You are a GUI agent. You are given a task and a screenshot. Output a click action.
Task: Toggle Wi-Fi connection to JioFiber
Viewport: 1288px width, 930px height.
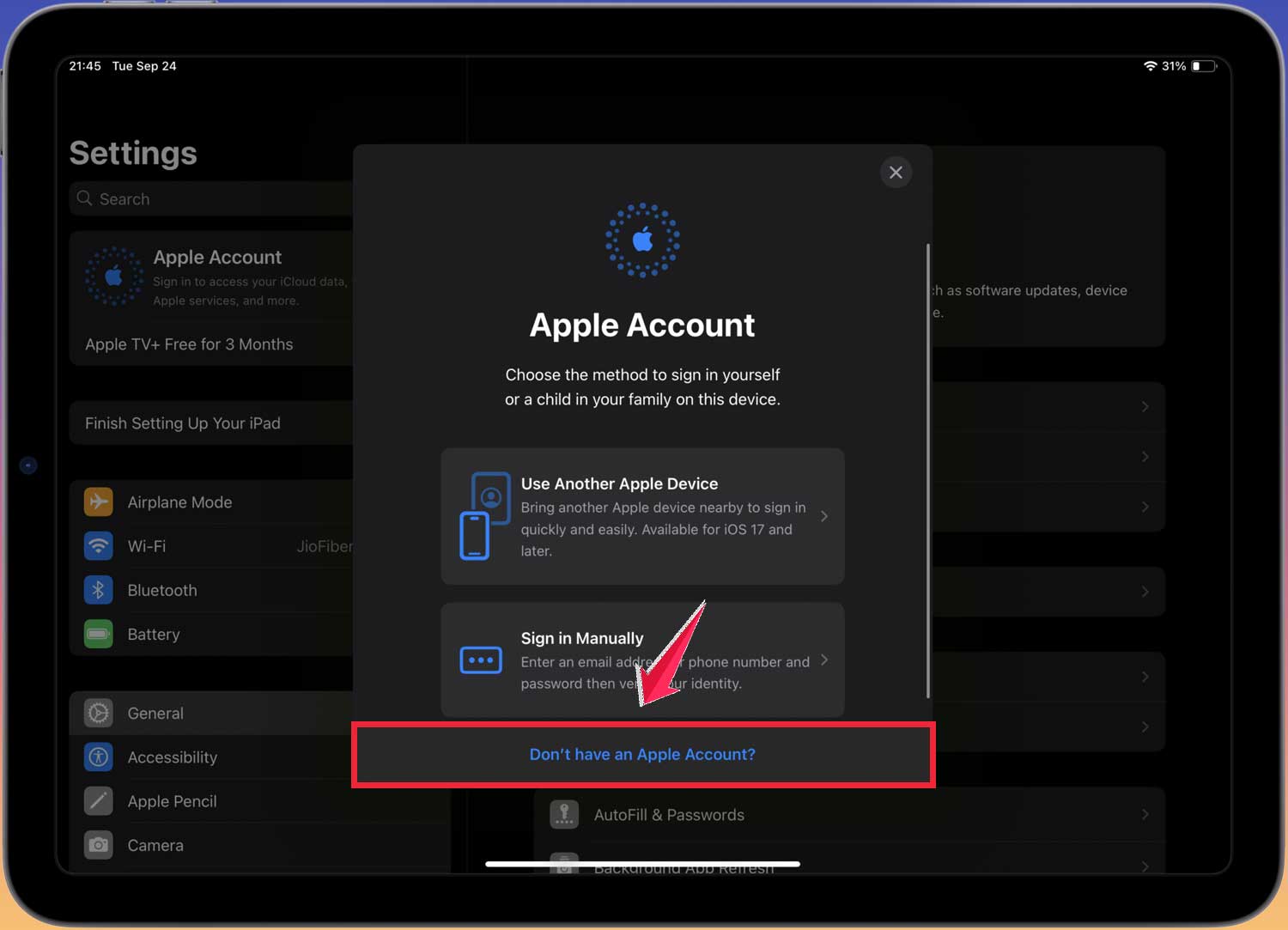[146, 546]
